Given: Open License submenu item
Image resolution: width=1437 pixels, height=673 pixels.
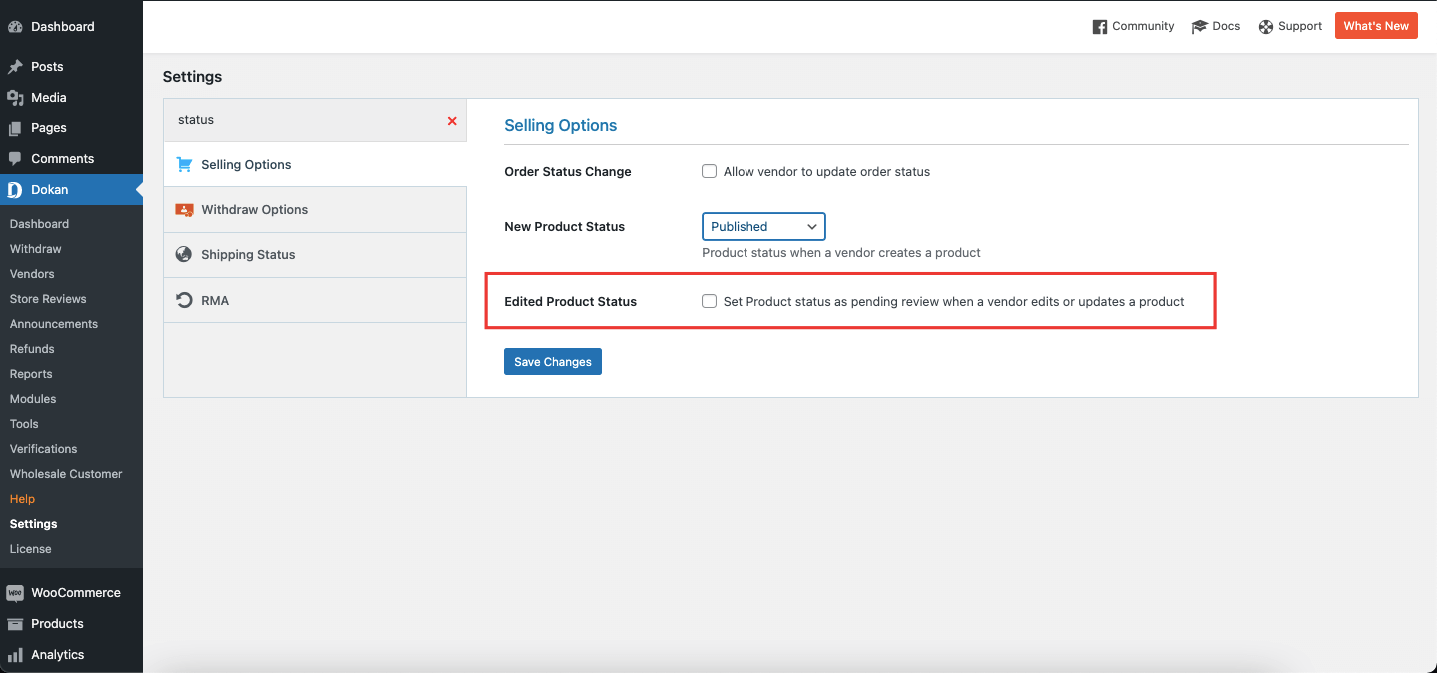Looking at the screenshot, I should (x=31, y=549).
